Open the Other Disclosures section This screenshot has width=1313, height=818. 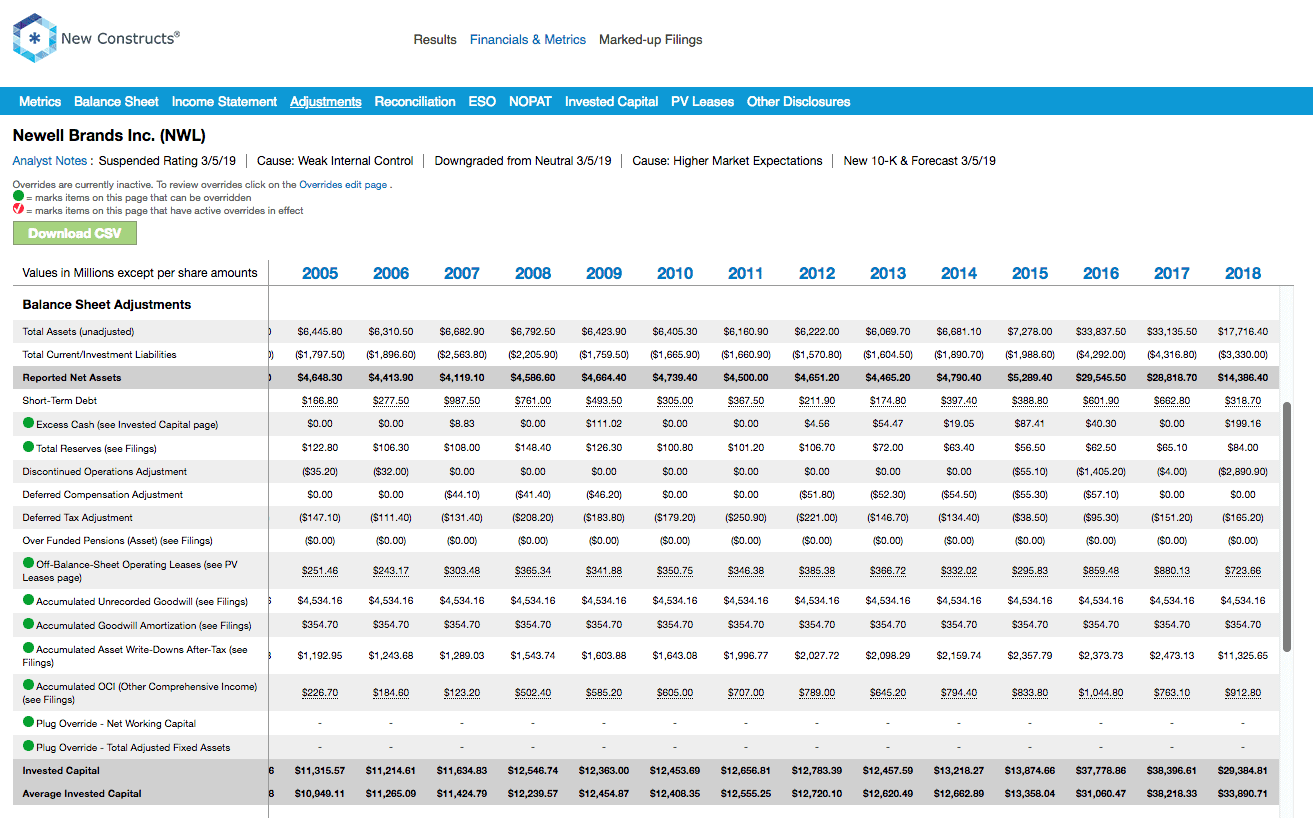798,102
